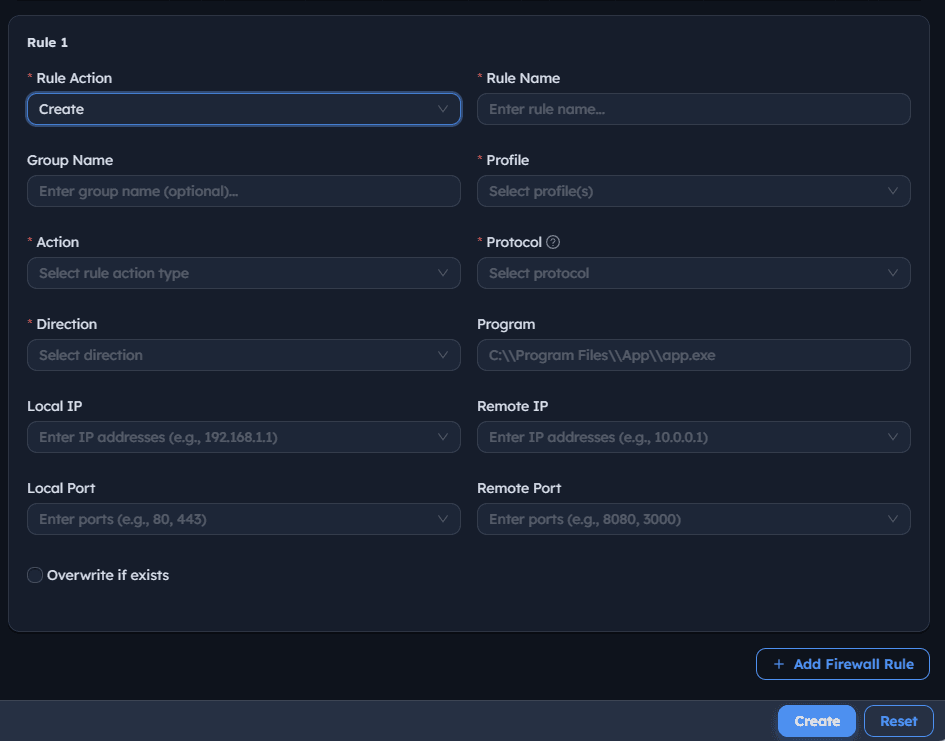
Task: Click the chevron arrow in Profile field
Action: click(893, 191)
